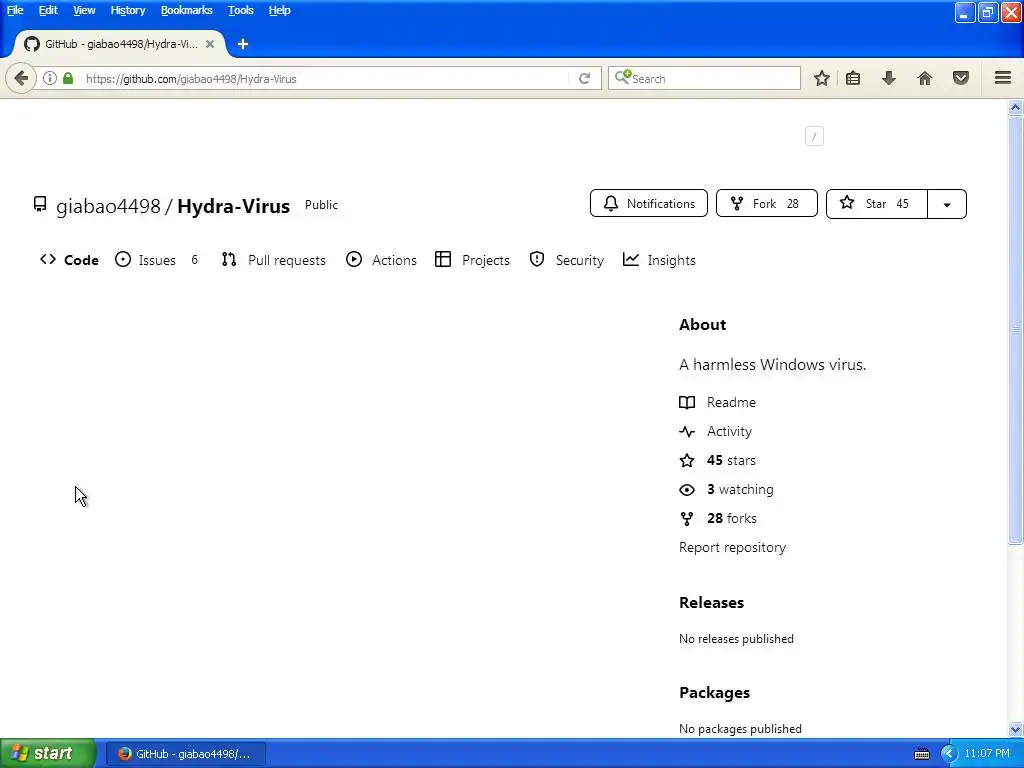Open the Star lists dropdown arrow
The width and height of the screenshot is (1024, 768).
pyautogui.click(x=947, y=204)
